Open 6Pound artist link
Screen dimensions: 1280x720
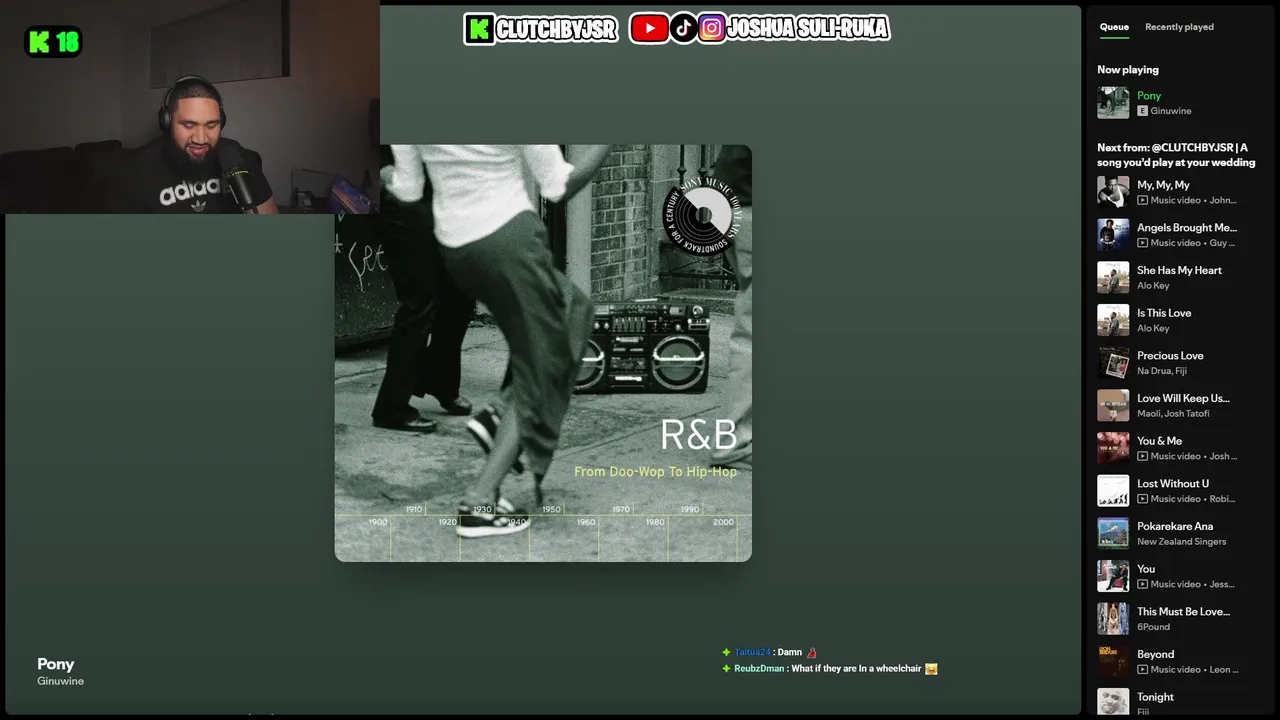click(x=1153, y=627)
